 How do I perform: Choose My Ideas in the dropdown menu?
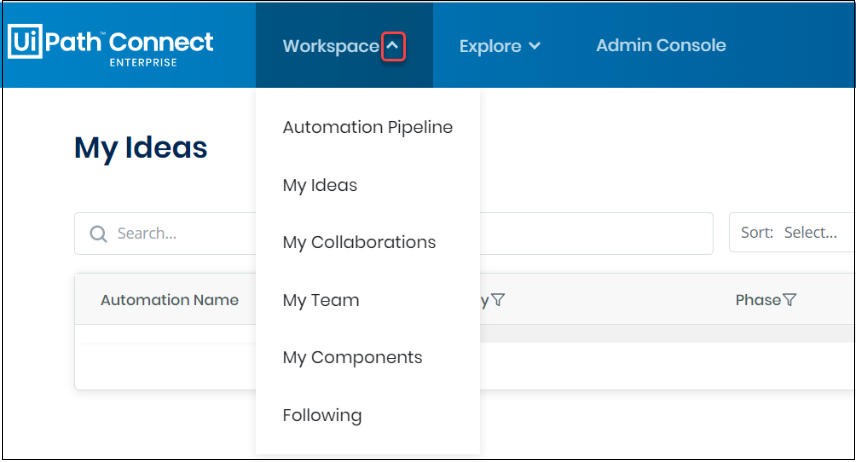(x=319, y=185)
